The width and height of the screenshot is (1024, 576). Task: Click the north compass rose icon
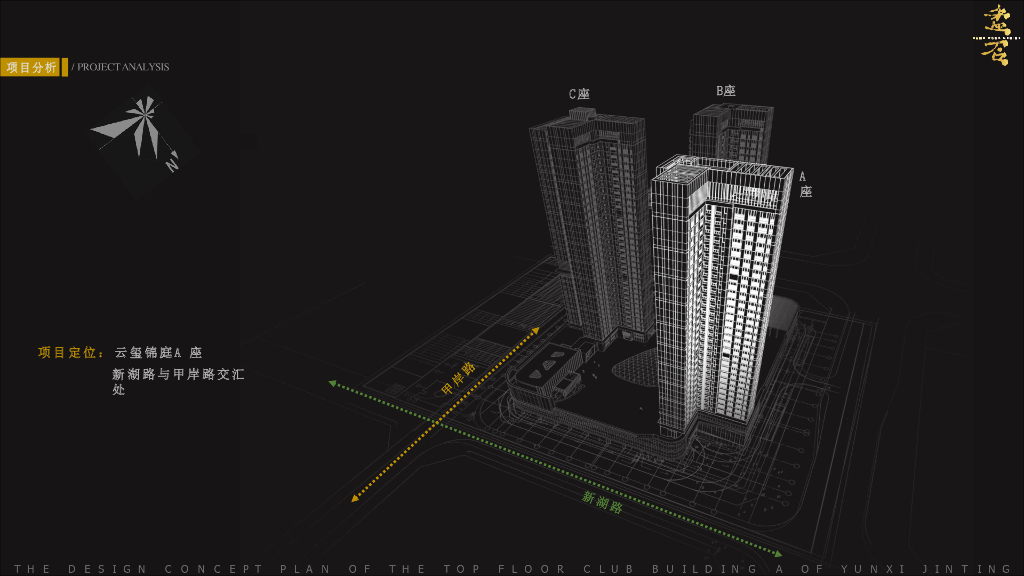tap(136, 133)
